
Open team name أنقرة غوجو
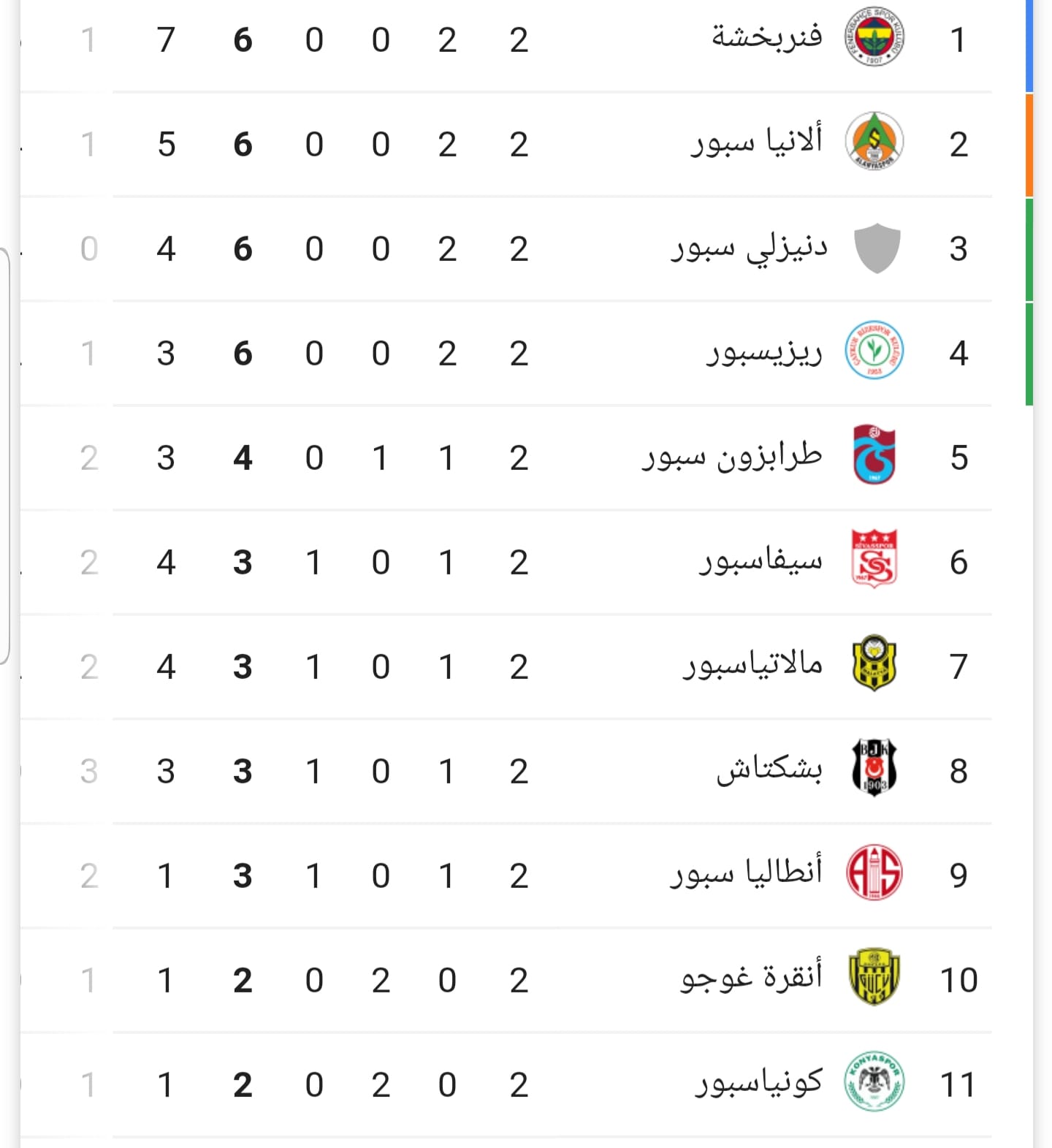tap(752, 978)
